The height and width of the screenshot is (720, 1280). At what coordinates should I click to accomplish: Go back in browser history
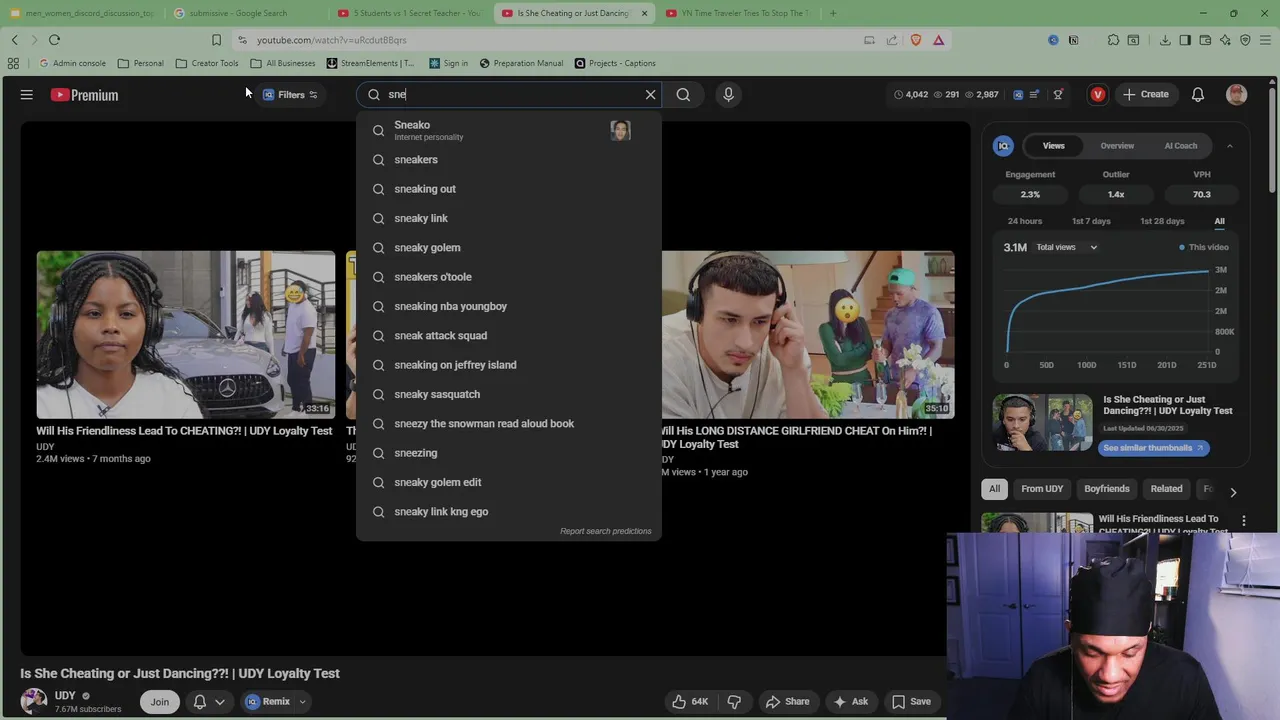tap(14, 40)
